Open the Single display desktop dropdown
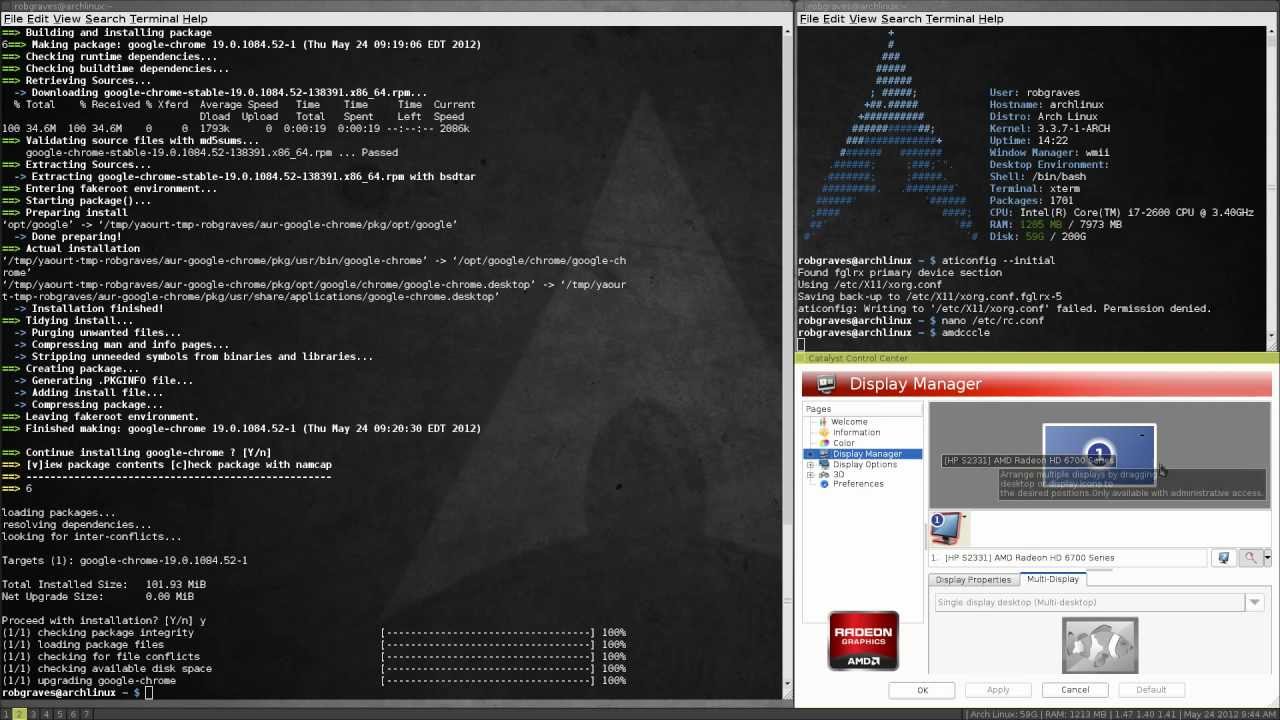This screenshot has width=1280, height=720. click(1254, 602)
